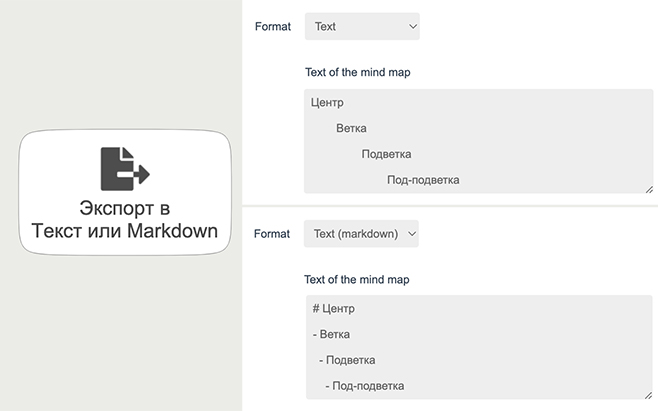Click the resize handle of the upper text area
This screenshot has width=658, height=411.
[649, 189]
